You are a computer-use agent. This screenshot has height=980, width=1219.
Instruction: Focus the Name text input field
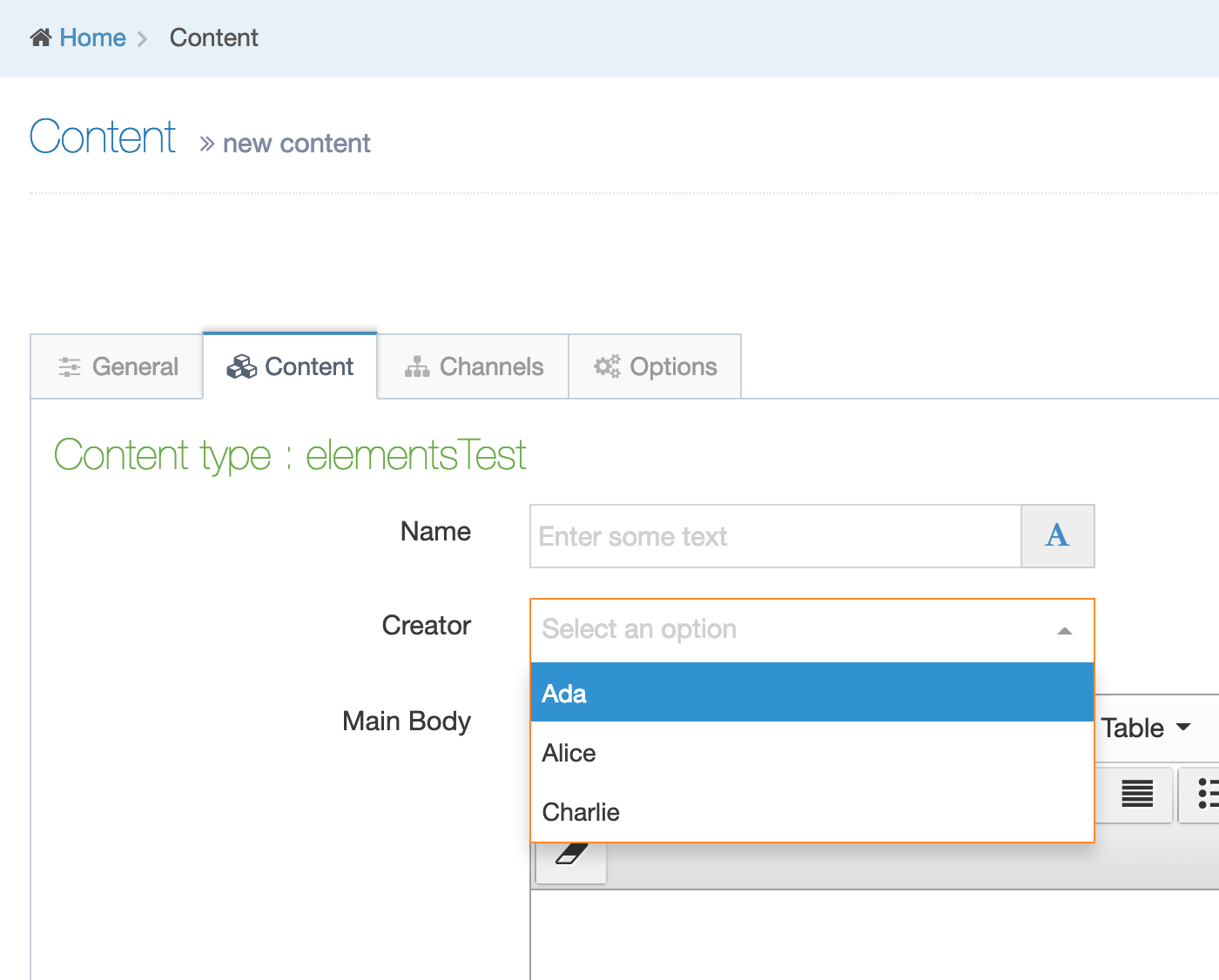[x=775, y=536]
